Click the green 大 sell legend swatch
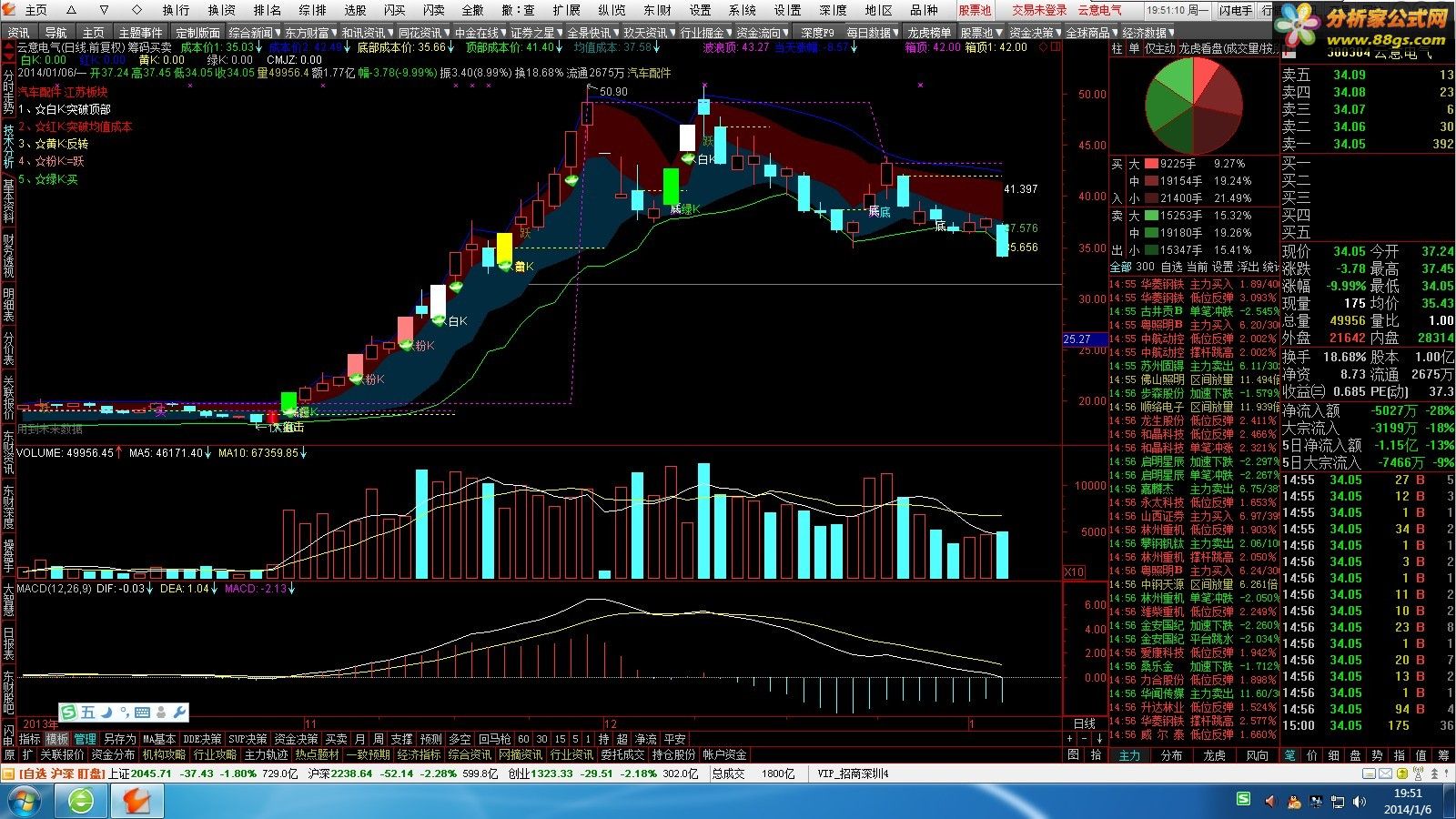Image resolution: width=1456 pixels, height=819 pixels. click(1151, 216)
